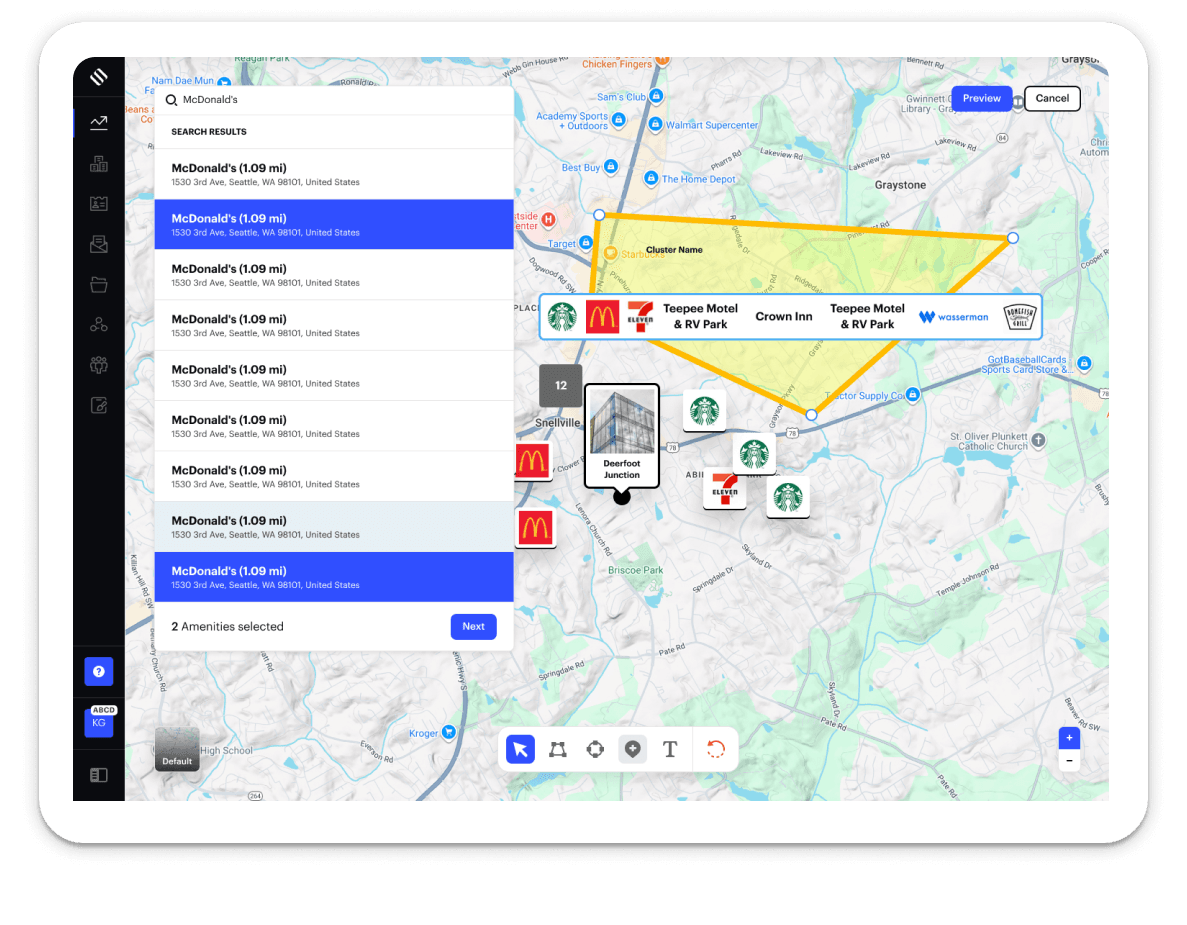
Task: Click the Graystone map label
Action: click(900, 185)
